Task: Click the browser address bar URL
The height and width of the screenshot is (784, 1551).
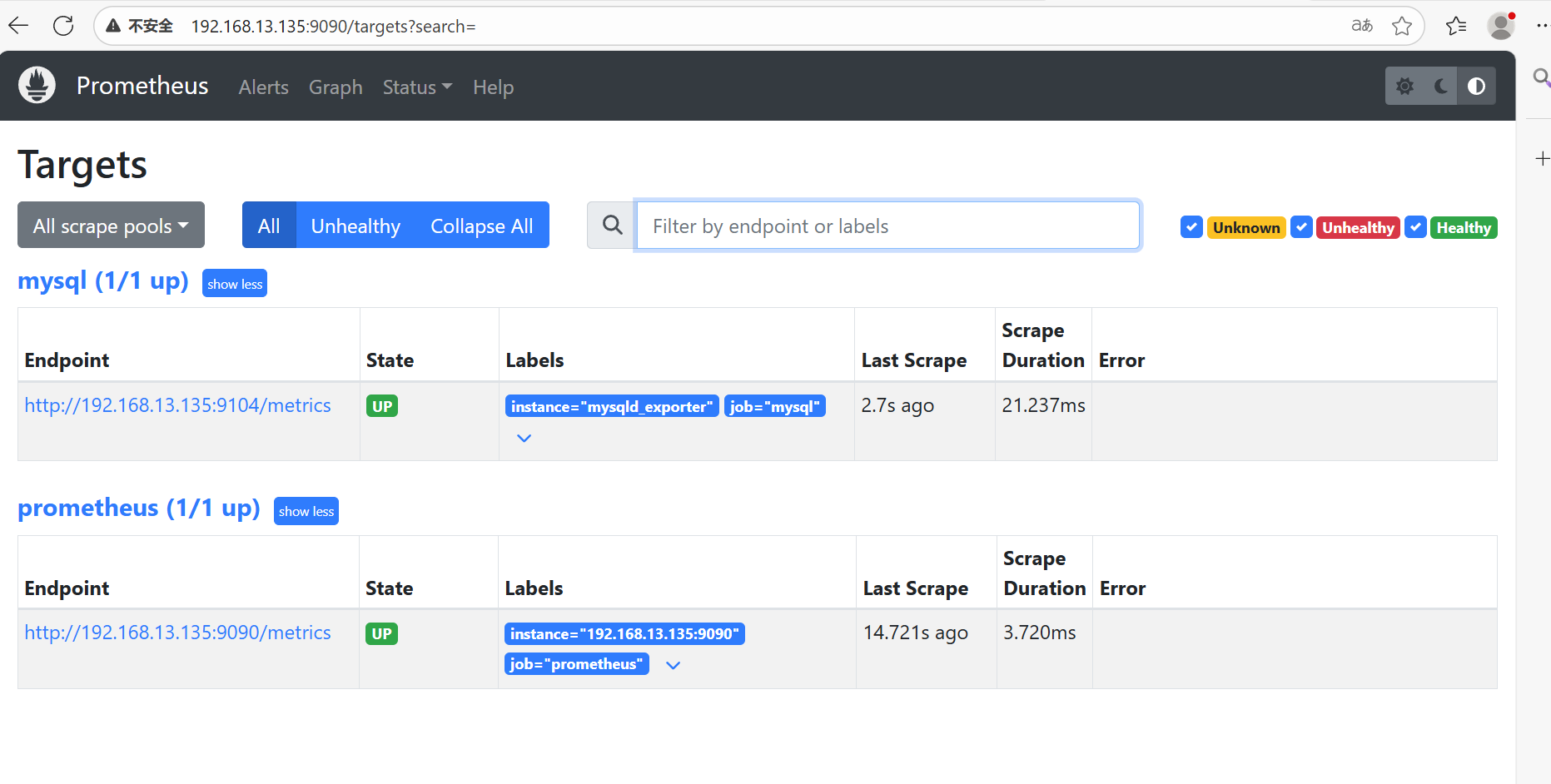Action: [333, 26]
